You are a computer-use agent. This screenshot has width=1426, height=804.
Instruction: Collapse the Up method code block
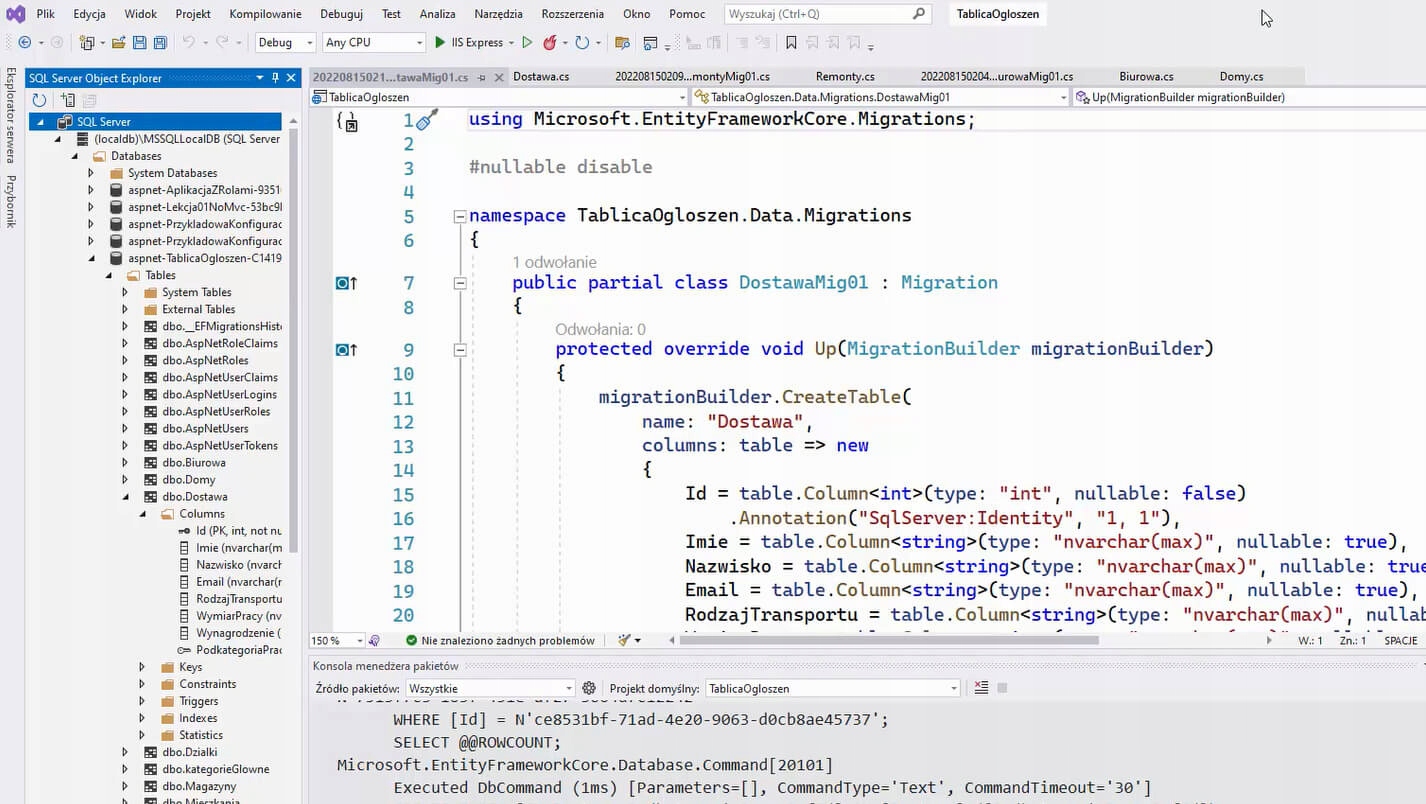point(460,350)
